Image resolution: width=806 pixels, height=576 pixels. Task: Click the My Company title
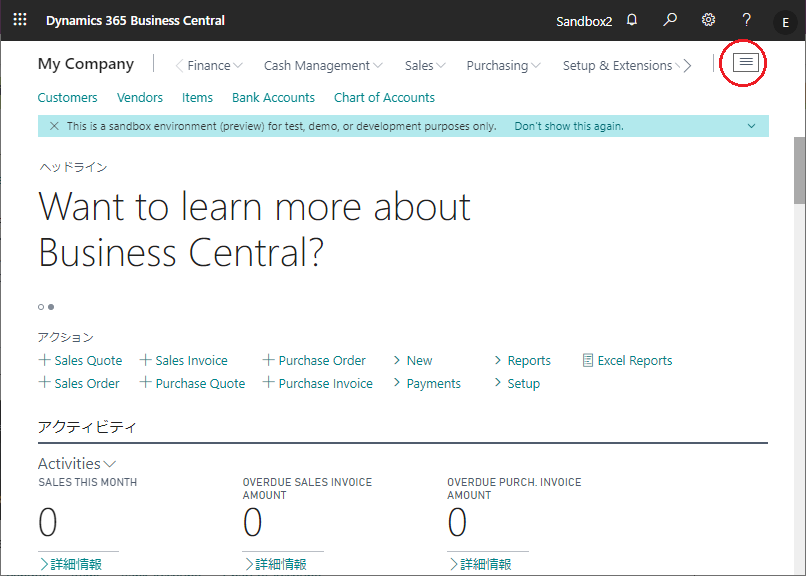point(86,64)
